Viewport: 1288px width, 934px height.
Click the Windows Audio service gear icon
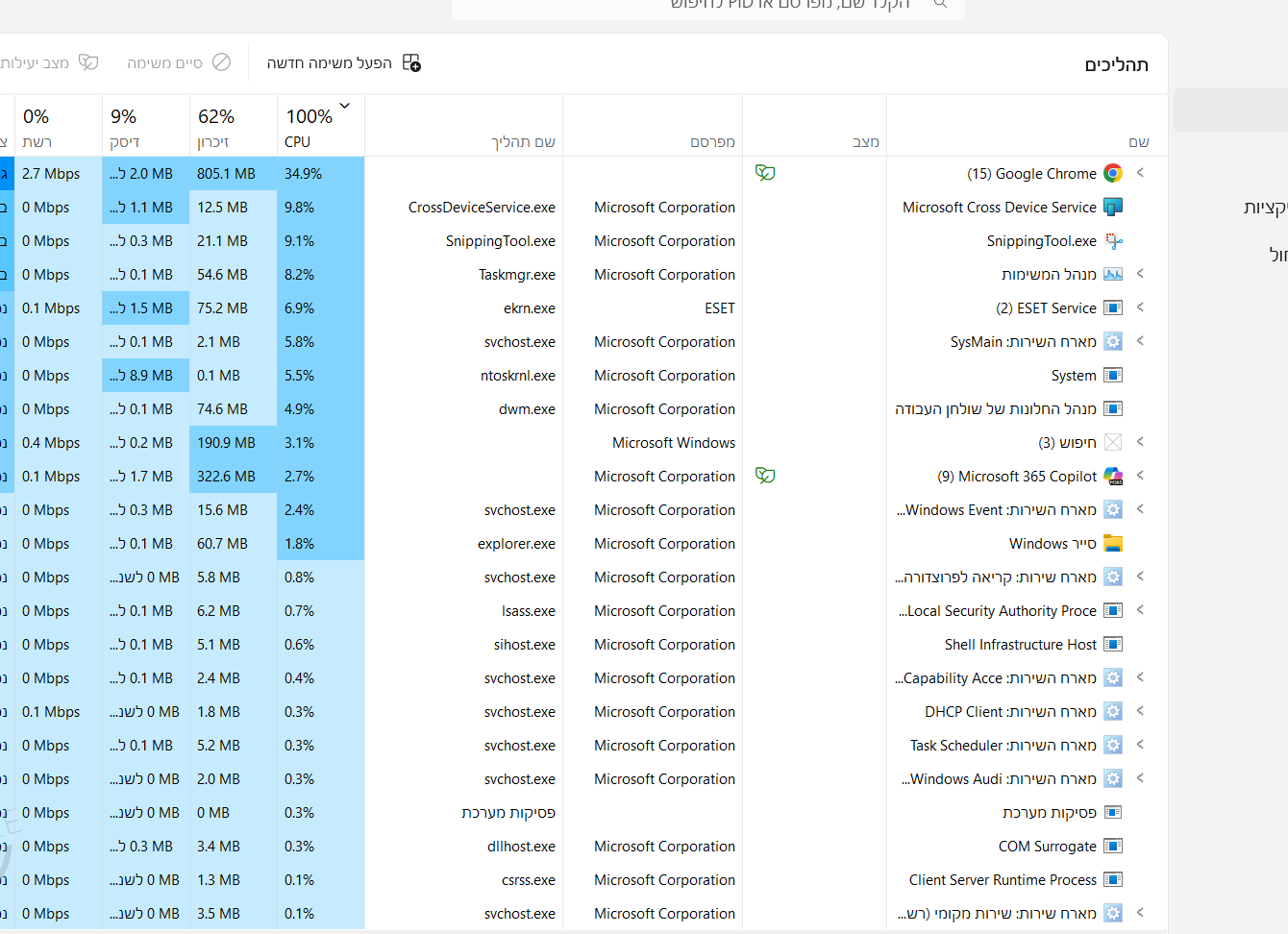(x=1113, y=778)
